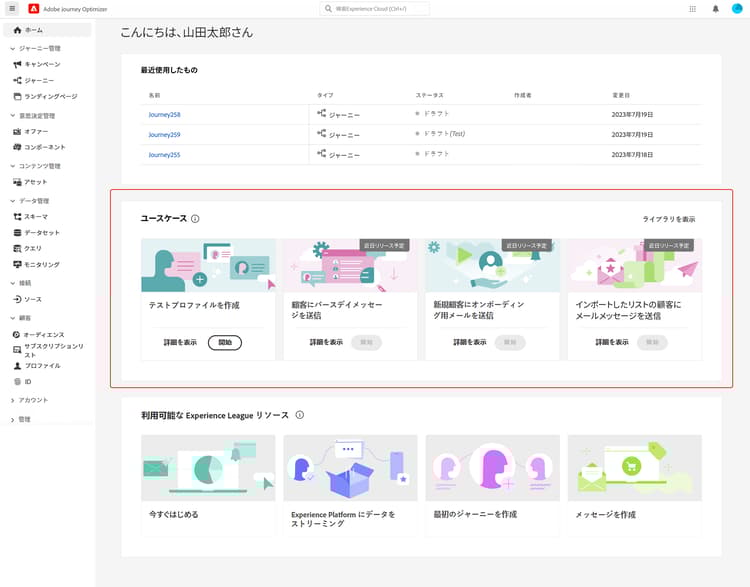Open the Journey258 link

coord(164,115)
